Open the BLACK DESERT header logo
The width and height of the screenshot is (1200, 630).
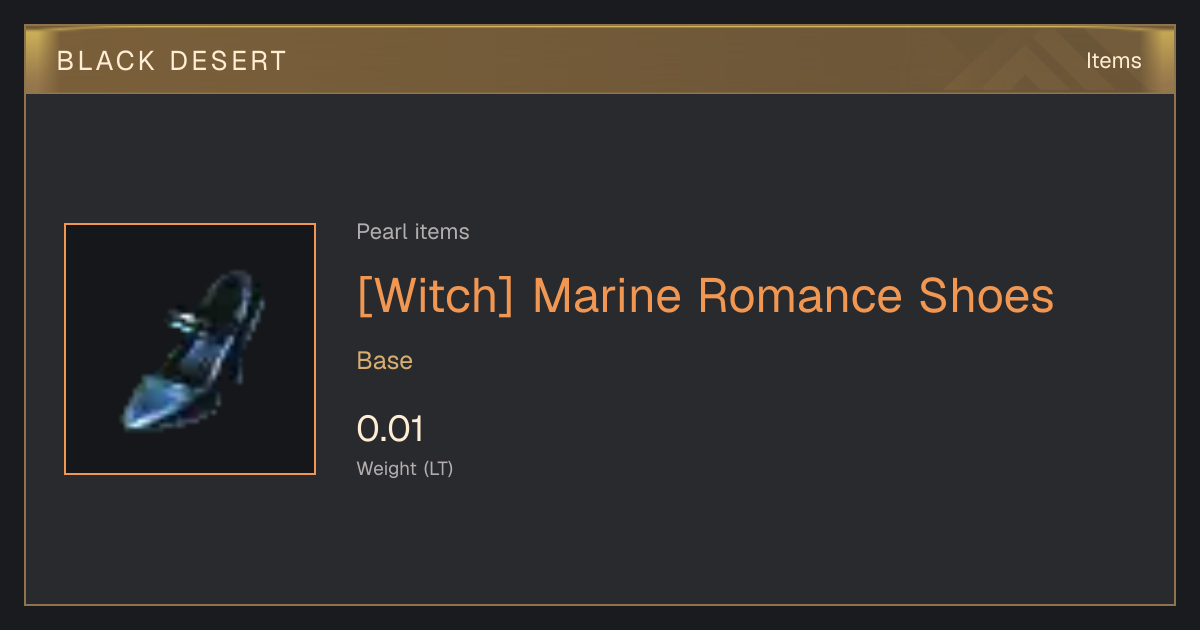coord(172,61)
